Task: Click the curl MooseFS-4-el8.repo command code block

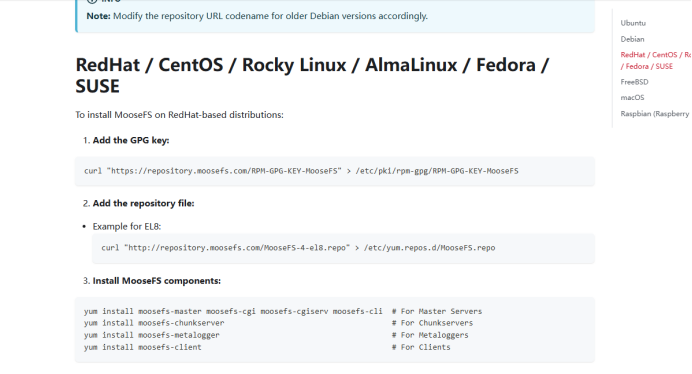Action: coord(343,248)
